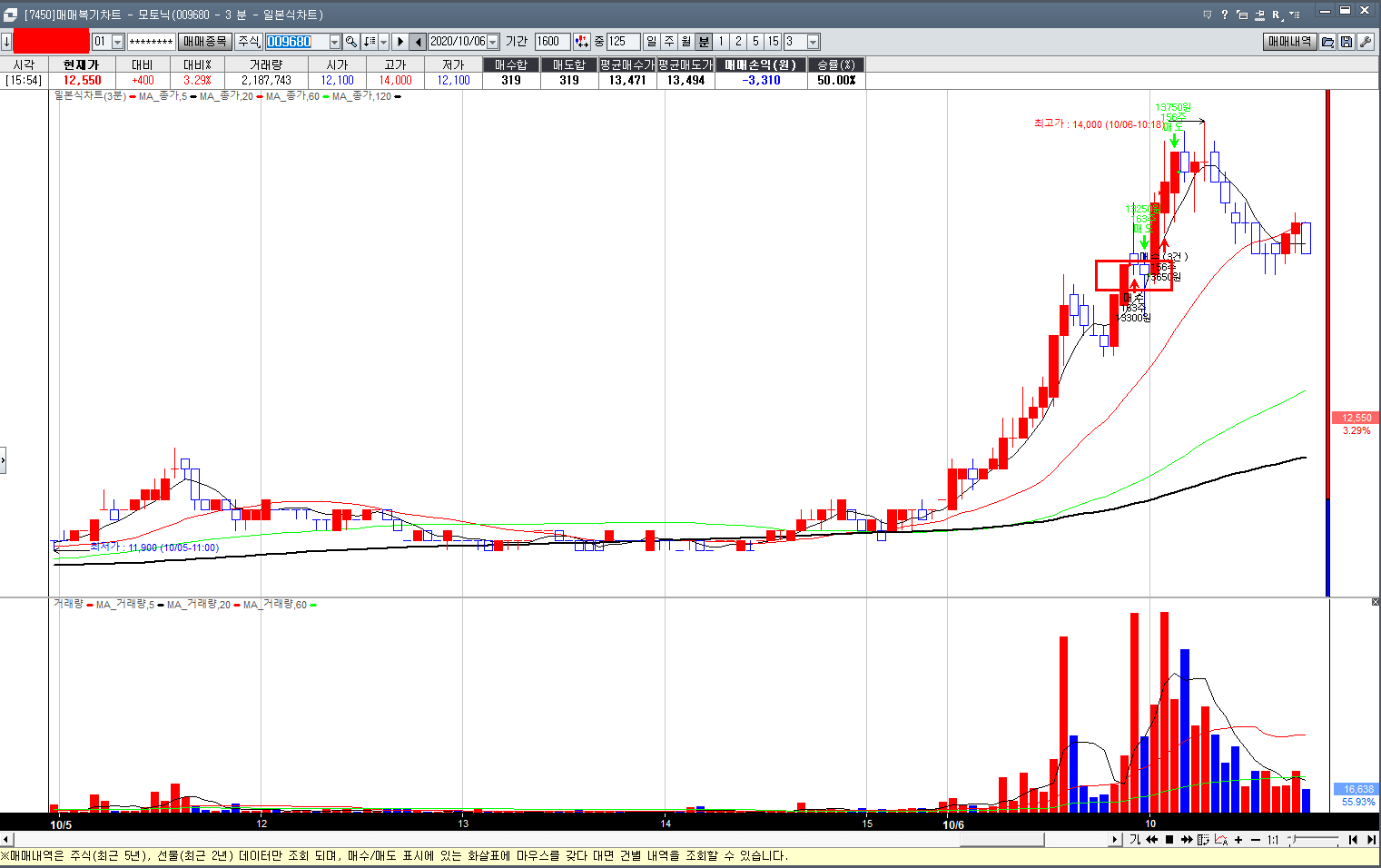Click the data grid icon in bottom toolbar

pyautogui.click(x=1204, y=840)
